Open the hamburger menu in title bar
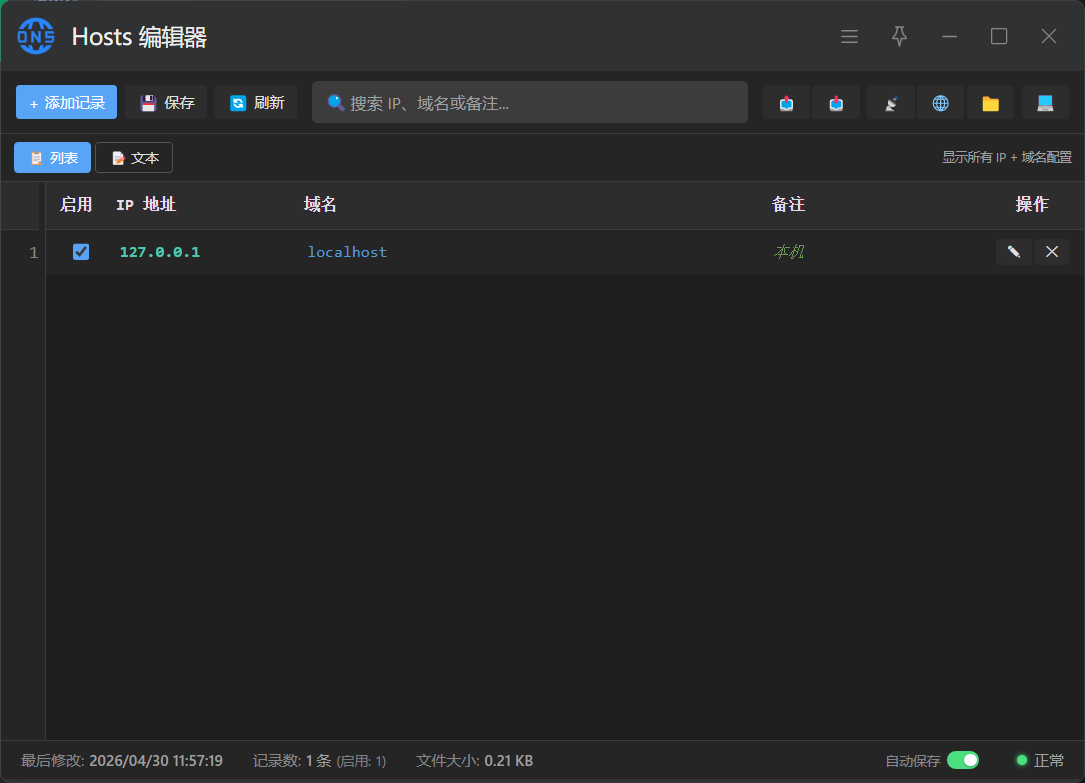 [x=849, y=36]
